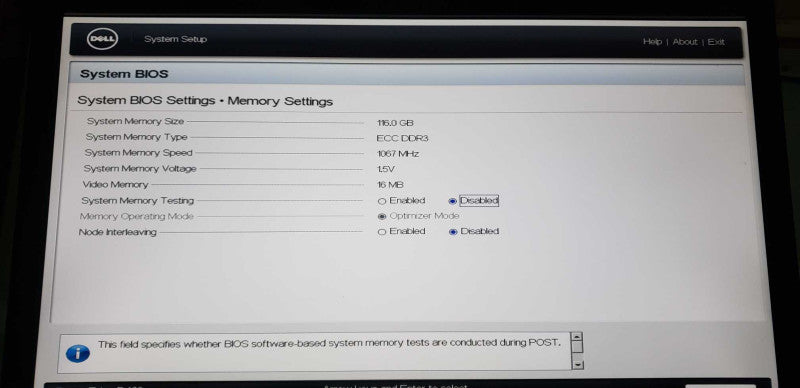Enable Node Interleaving
The image size is (800, 388).
click(382, 232)
